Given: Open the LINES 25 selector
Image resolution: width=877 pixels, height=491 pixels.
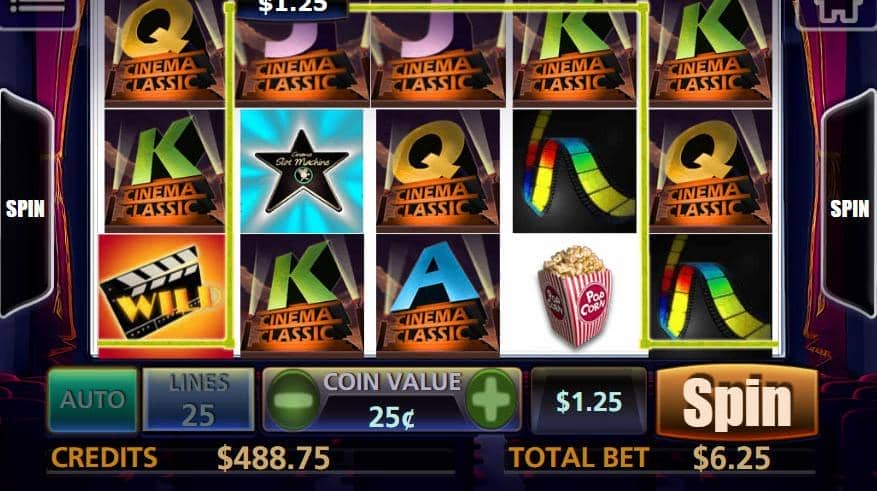Looking at the screenshot, I should (x=199, y=399).
